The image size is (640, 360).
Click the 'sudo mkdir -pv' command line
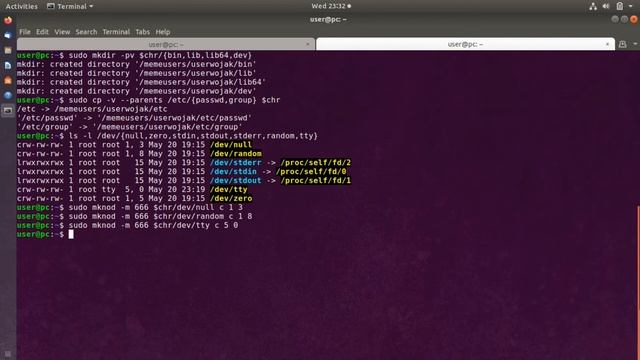coord(160,55)
